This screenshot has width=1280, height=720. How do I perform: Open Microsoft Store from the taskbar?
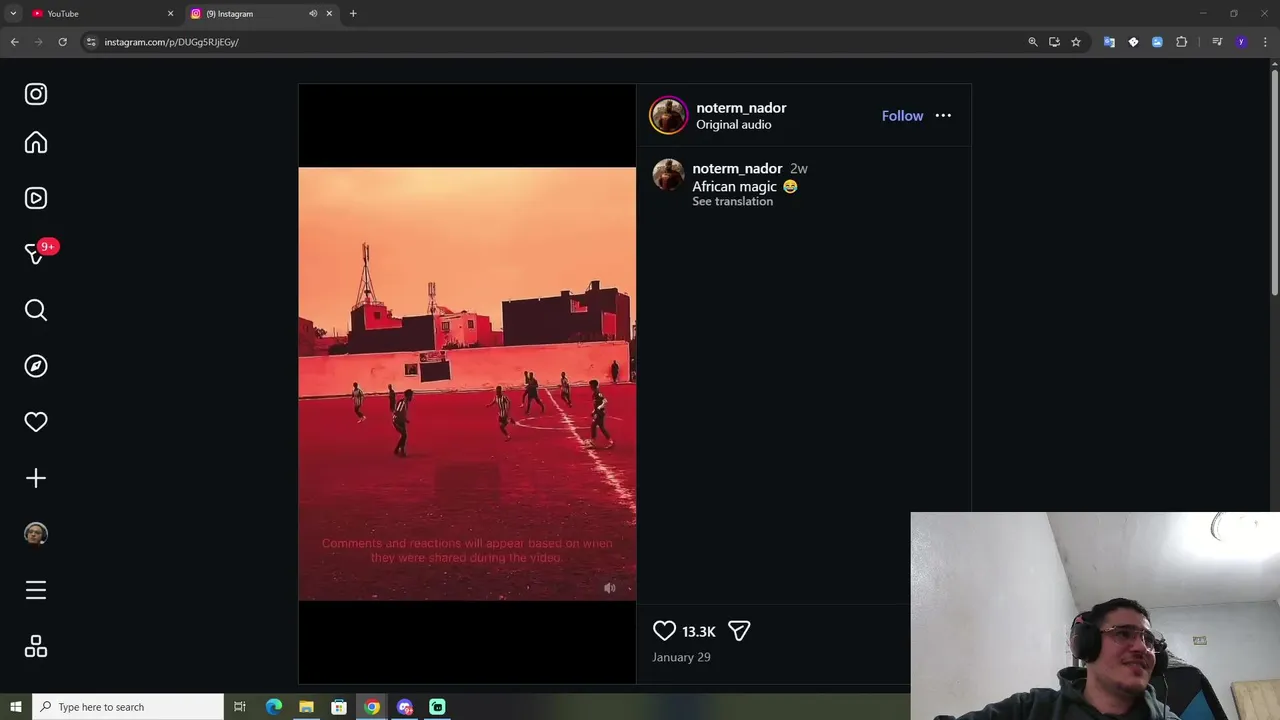point(339,707)
